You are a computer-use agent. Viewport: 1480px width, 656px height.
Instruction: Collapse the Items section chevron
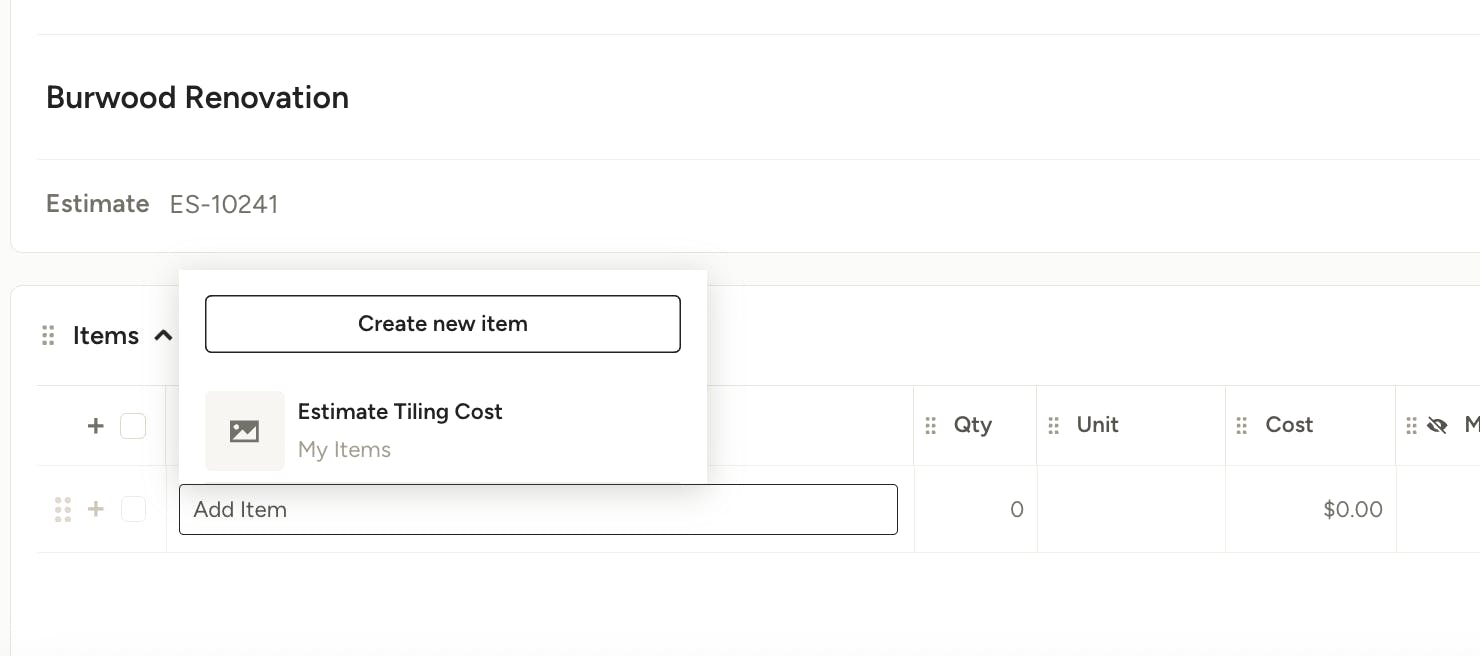164,336
